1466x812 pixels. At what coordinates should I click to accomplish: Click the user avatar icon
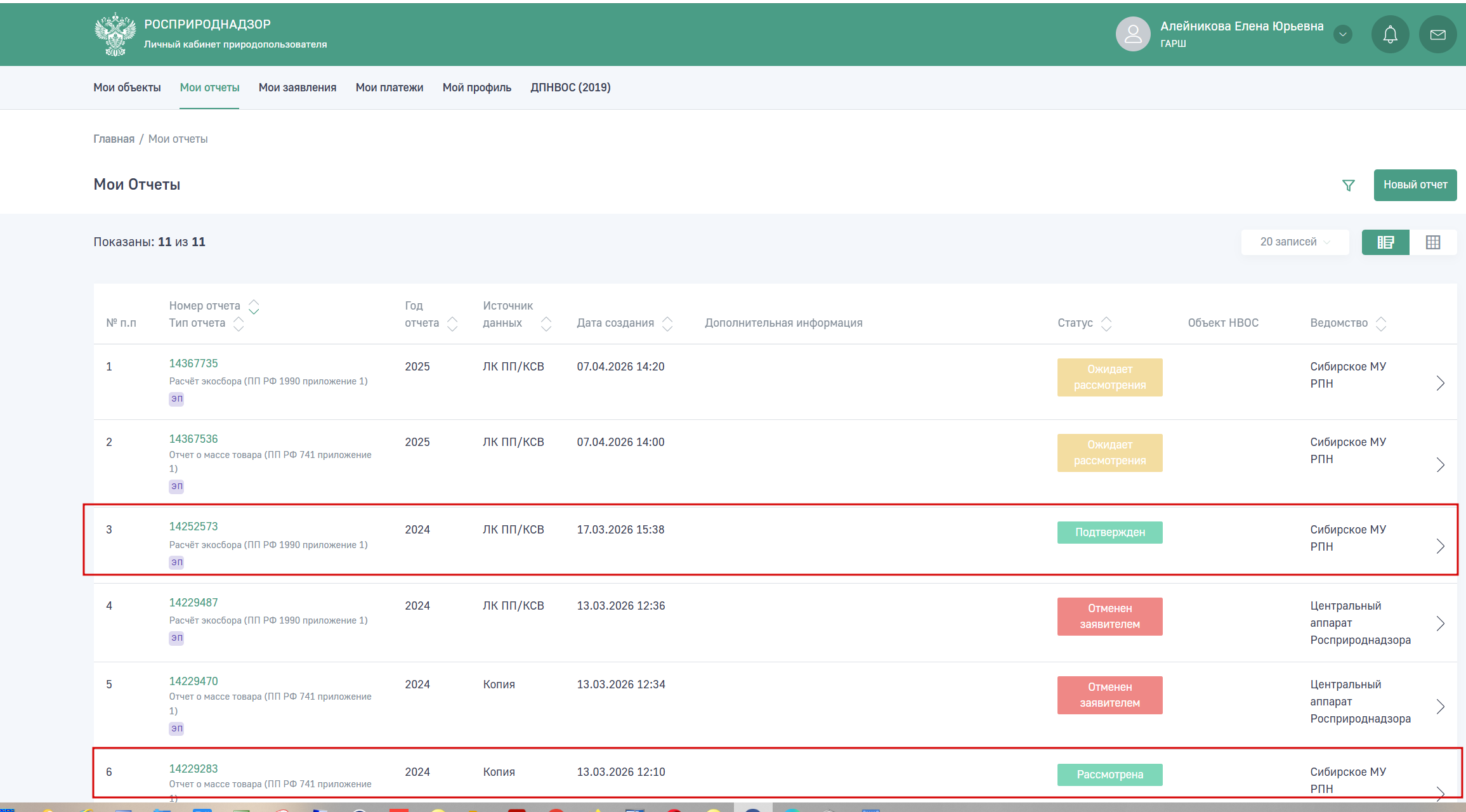[1132, 34]
